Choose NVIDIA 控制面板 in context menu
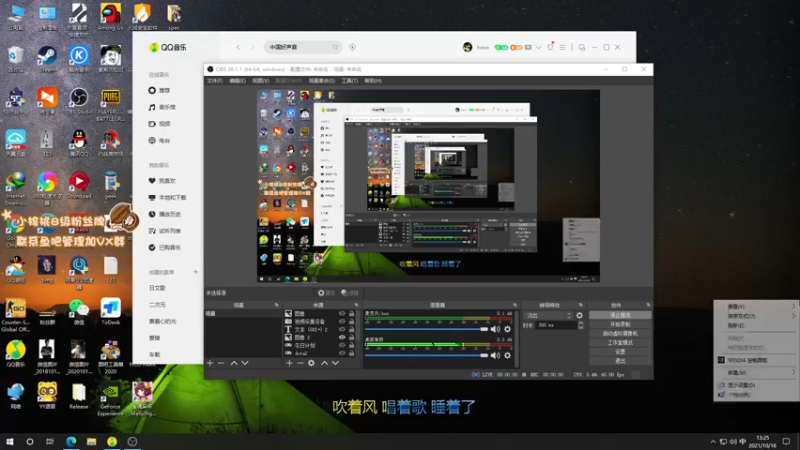The image size is (800, 450). pyautogui.click(x=756, y=360)
